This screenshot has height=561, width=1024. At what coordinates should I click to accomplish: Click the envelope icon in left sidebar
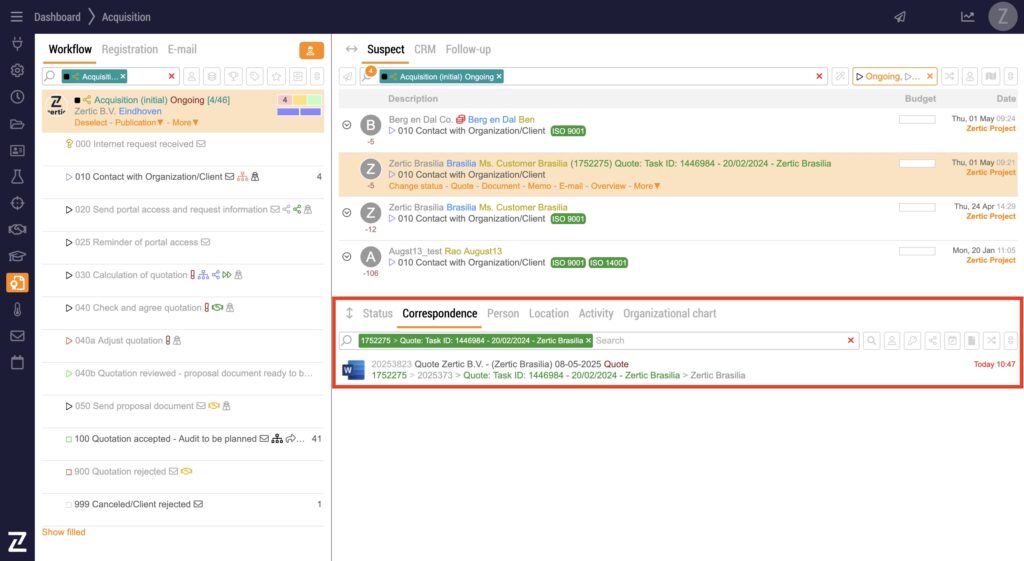pyautogui.click(x=17, y=335)
